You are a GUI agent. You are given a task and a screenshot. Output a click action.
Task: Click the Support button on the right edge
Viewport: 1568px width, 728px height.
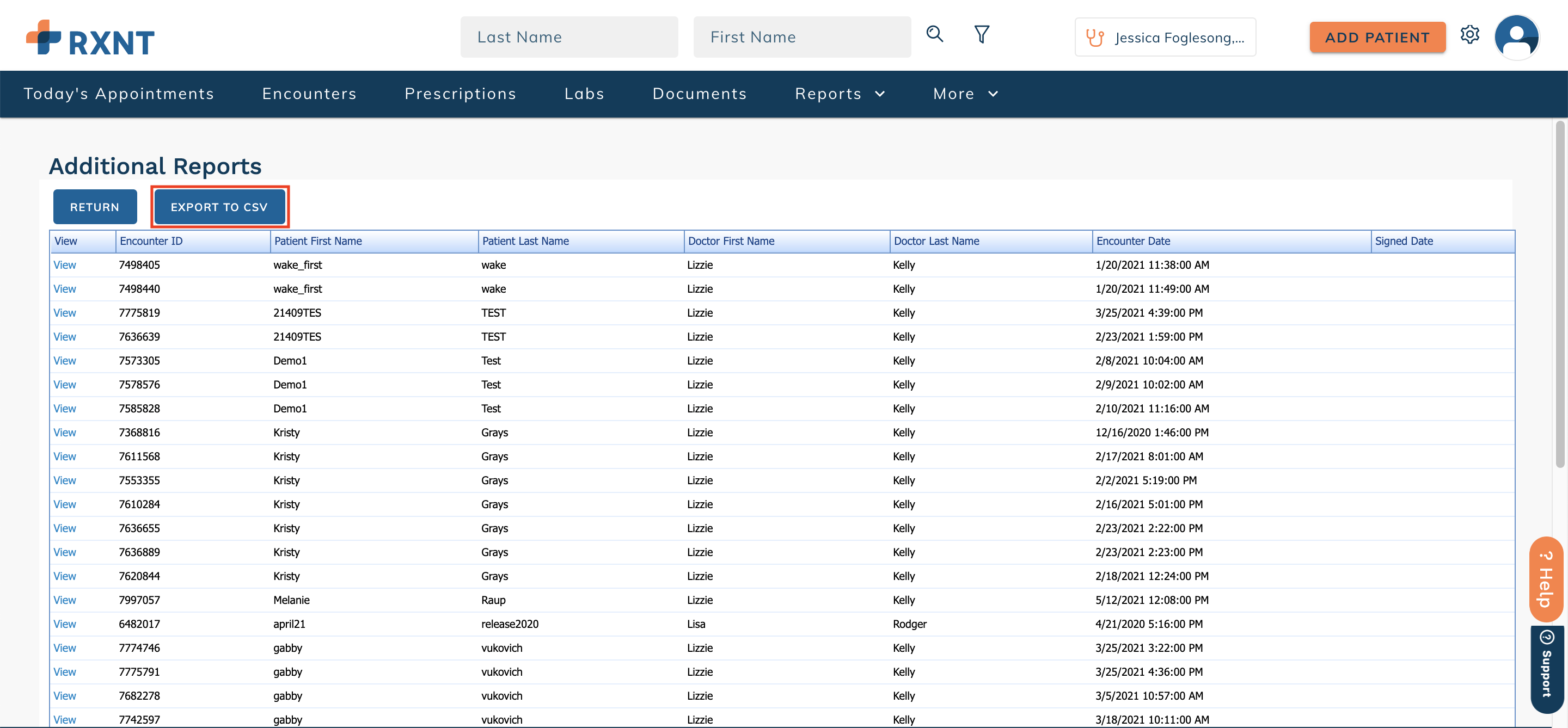(1547, 669)
